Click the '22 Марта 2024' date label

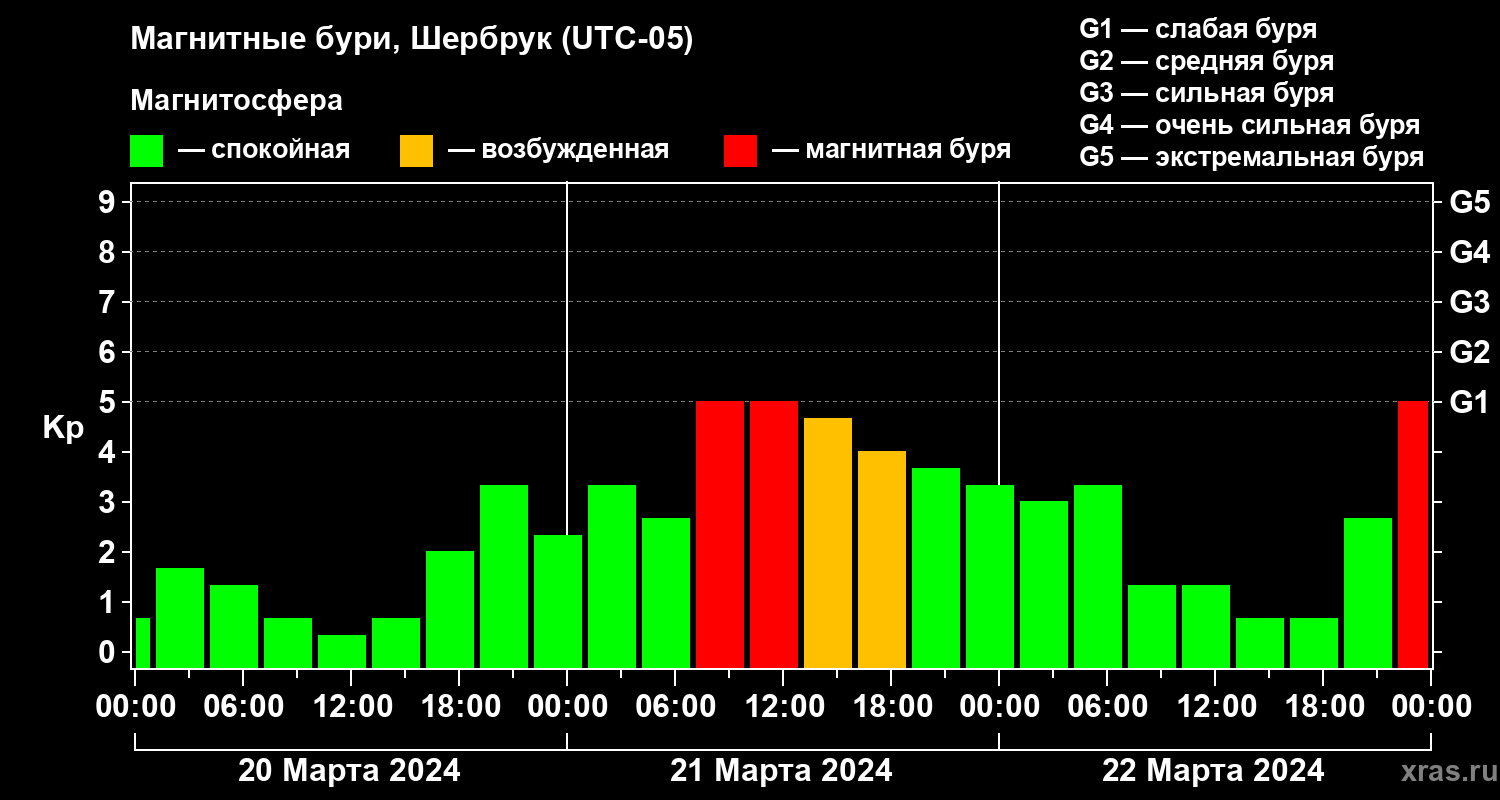click(1213, 771)
